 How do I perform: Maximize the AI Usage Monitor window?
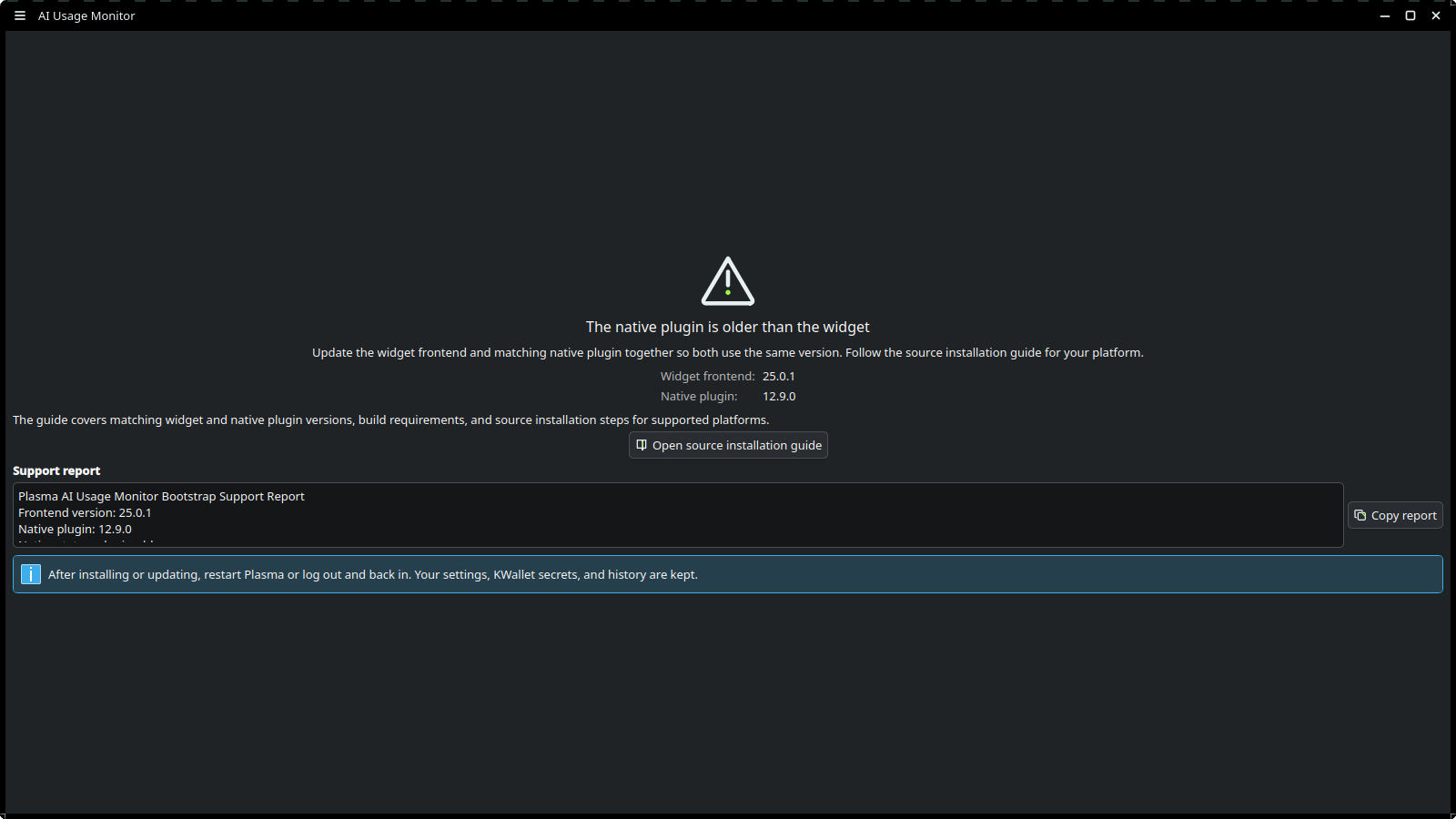coord(1410,15)
